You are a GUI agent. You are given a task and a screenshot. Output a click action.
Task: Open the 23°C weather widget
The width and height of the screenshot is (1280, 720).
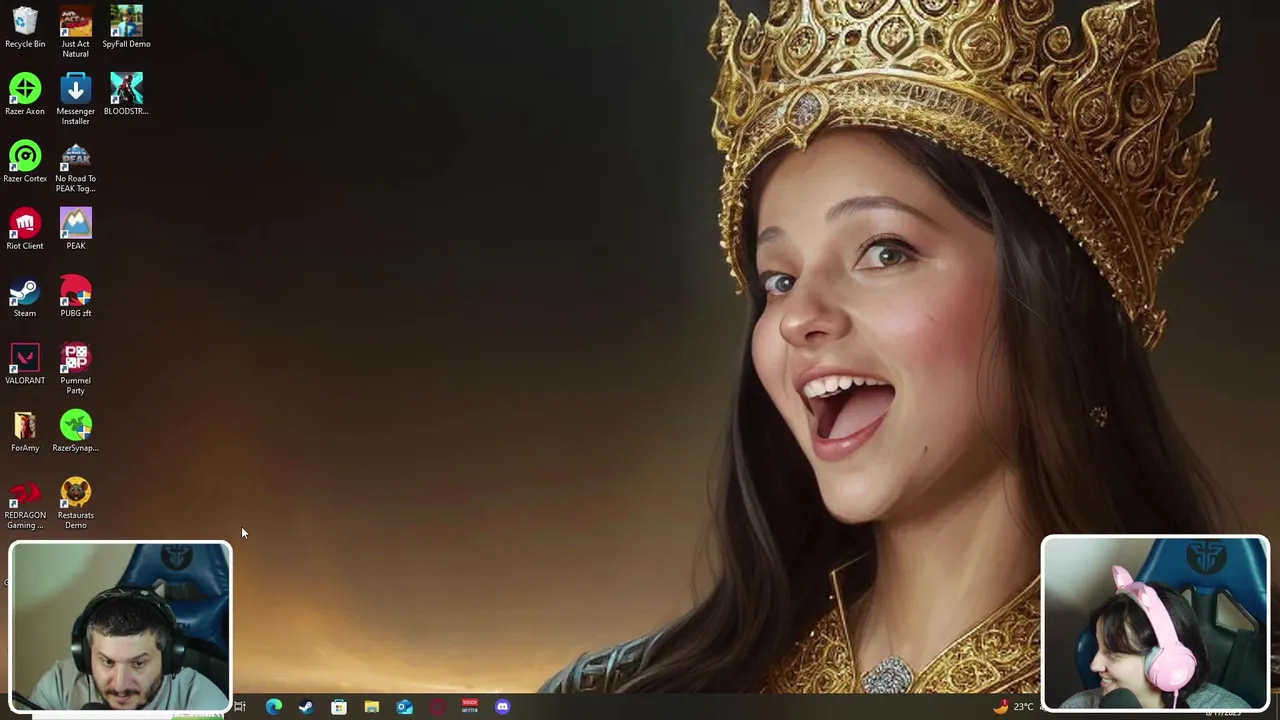click(1013, 707)
